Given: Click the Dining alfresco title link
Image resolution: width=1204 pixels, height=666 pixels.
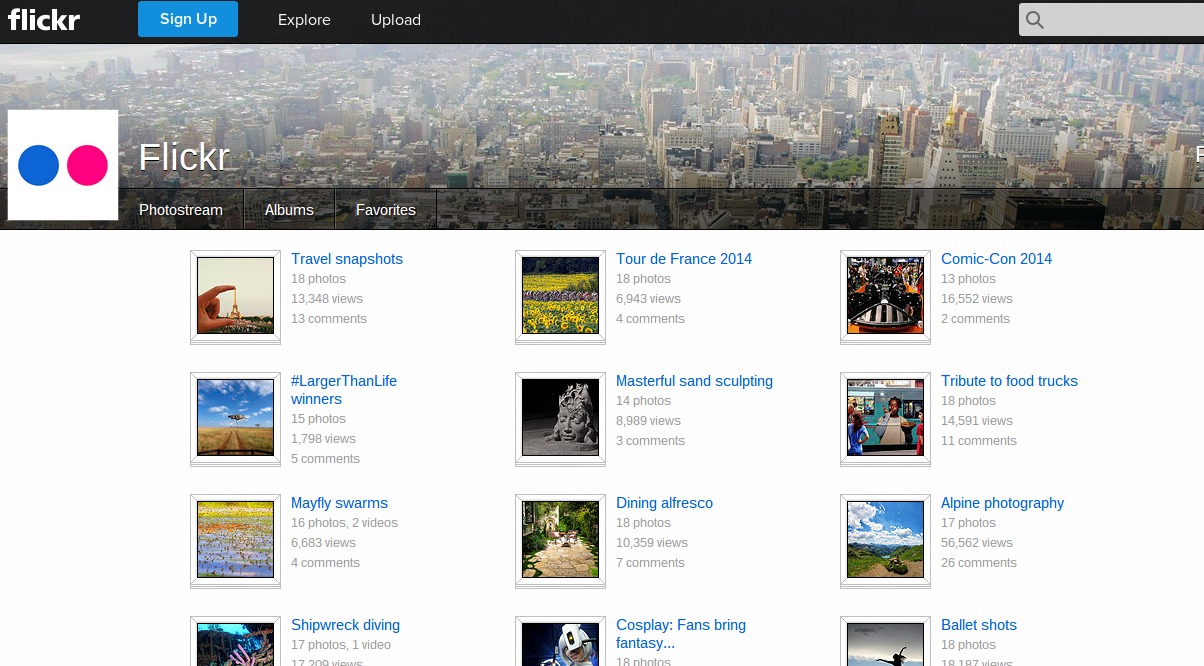Looking at the screenshot, I should (x=664, y=503).
